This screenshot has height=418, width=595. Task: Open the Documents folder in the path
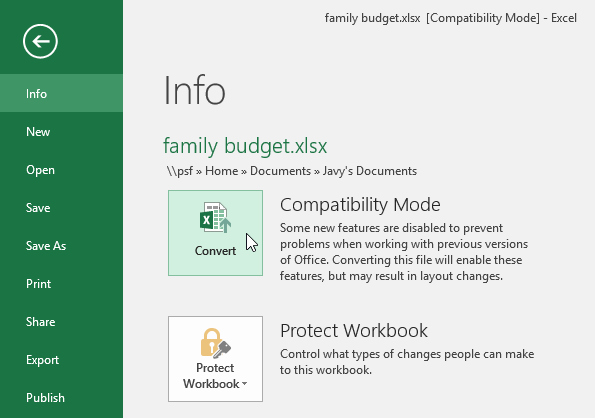280,171
